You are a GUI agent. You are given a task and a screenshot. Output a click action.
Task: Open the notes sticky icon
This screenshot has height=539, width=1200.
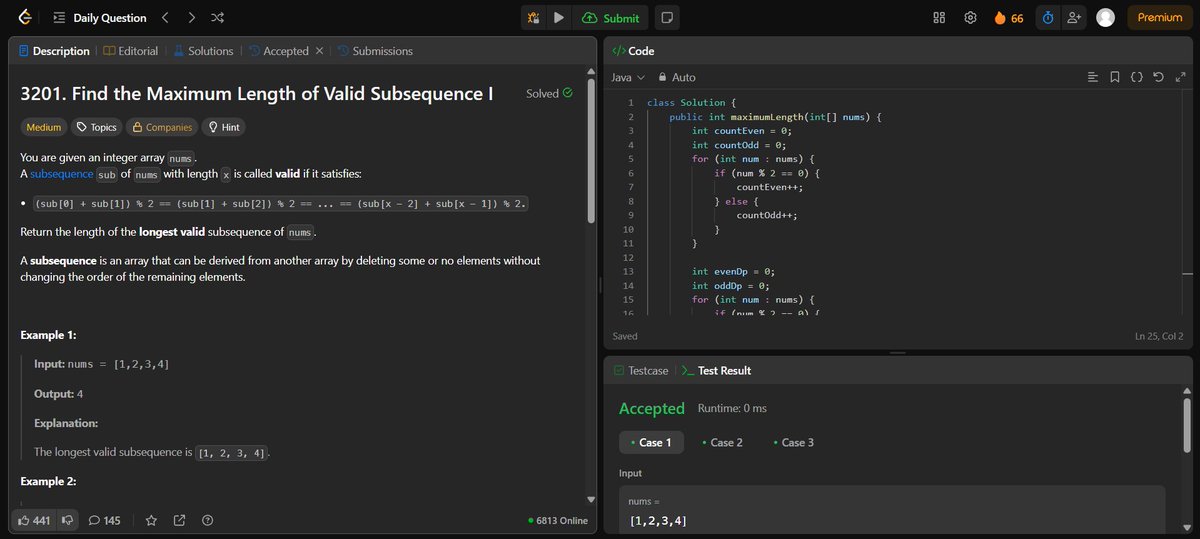(x=667, y=18)
